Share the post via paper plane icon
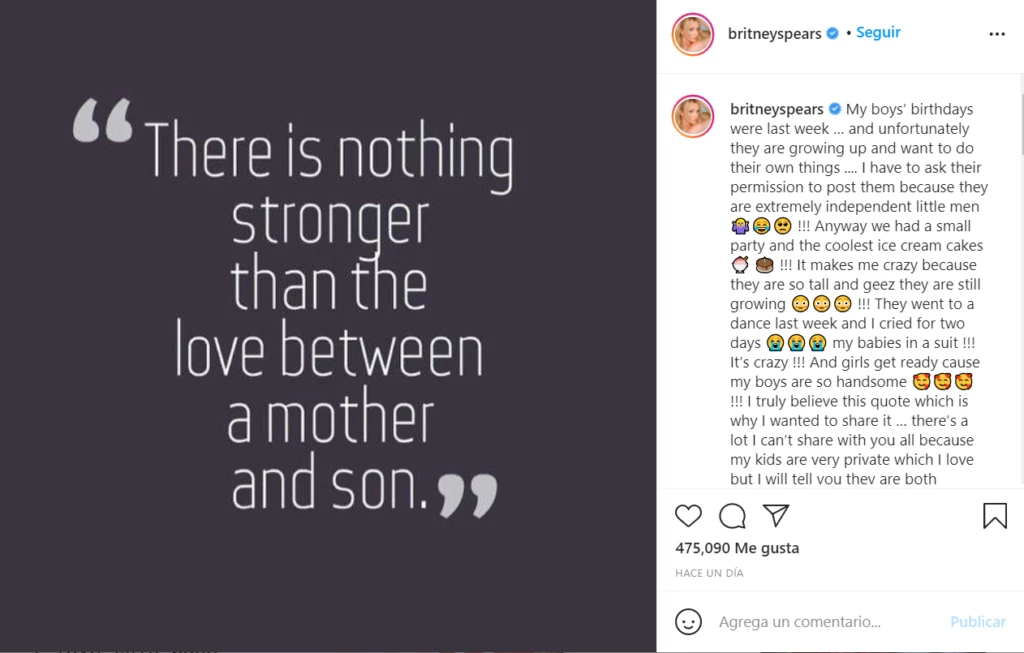1024x653 pixels. tap(776, 515)
